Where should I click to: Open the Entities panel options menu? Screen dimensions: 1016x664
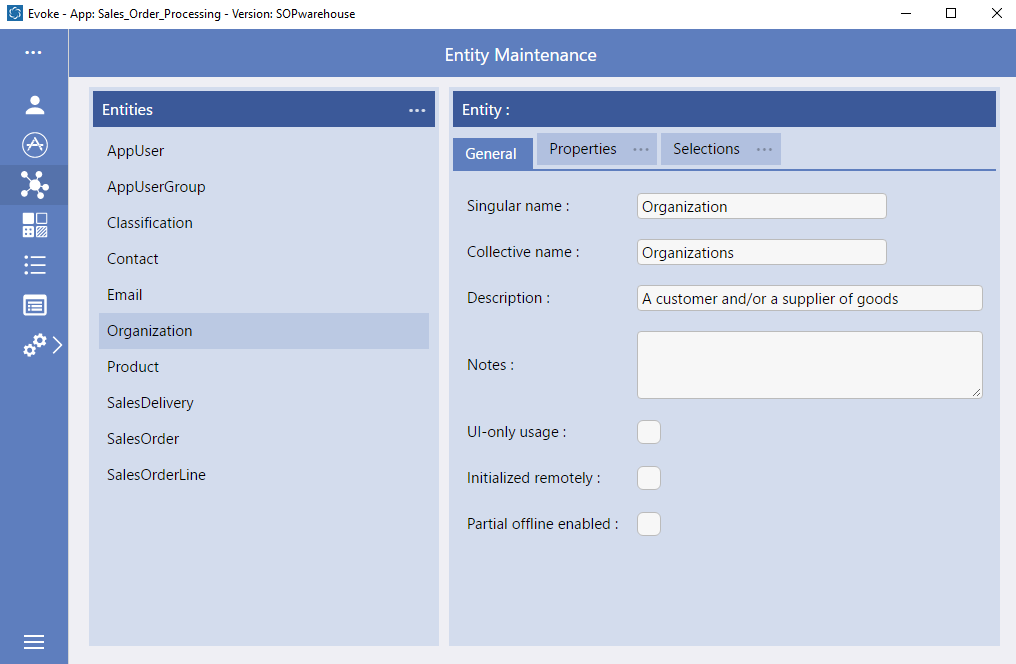[x=417, y=110]
